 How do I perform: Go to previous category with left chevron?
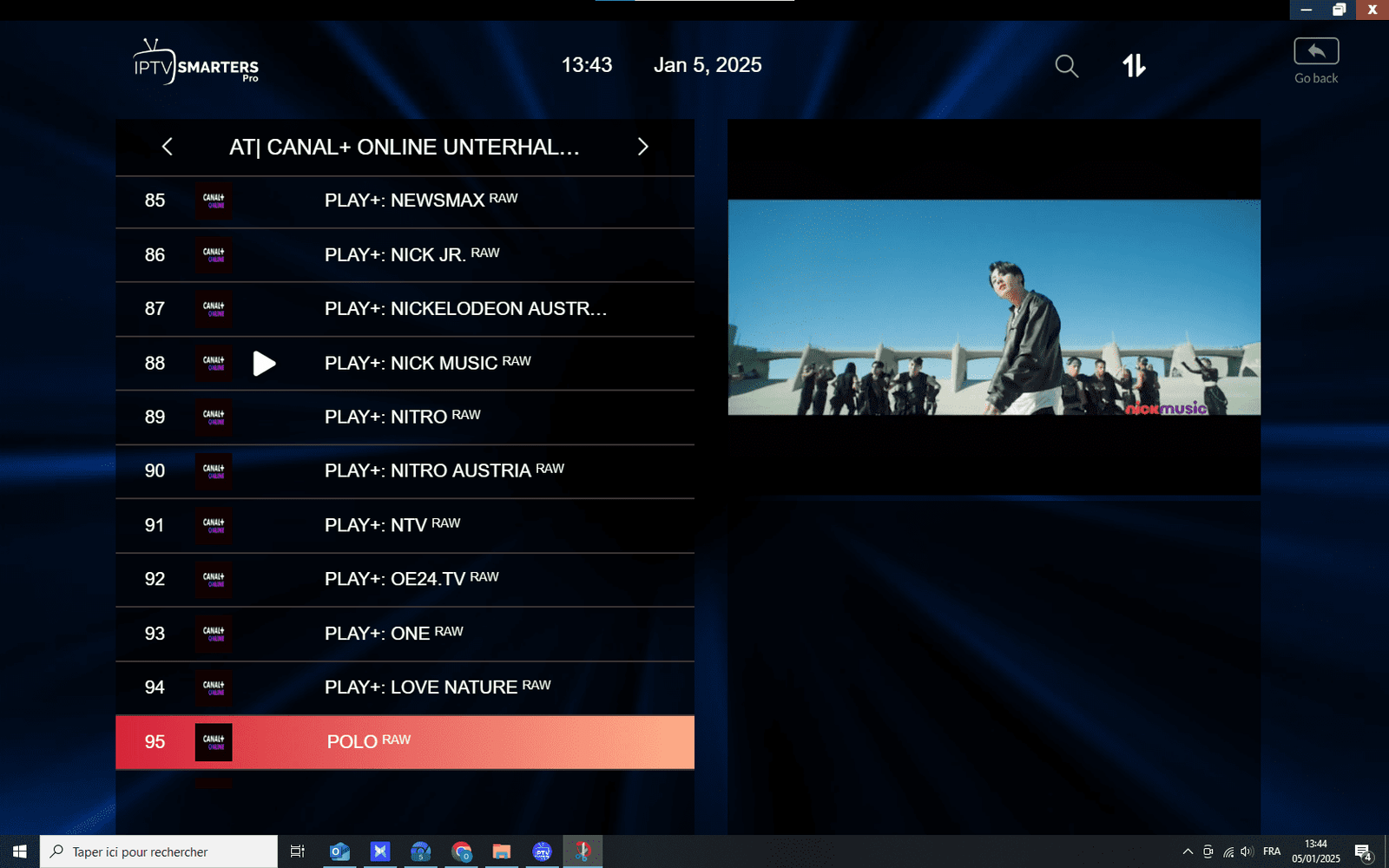pyautogui.click(x=168, y=147)
